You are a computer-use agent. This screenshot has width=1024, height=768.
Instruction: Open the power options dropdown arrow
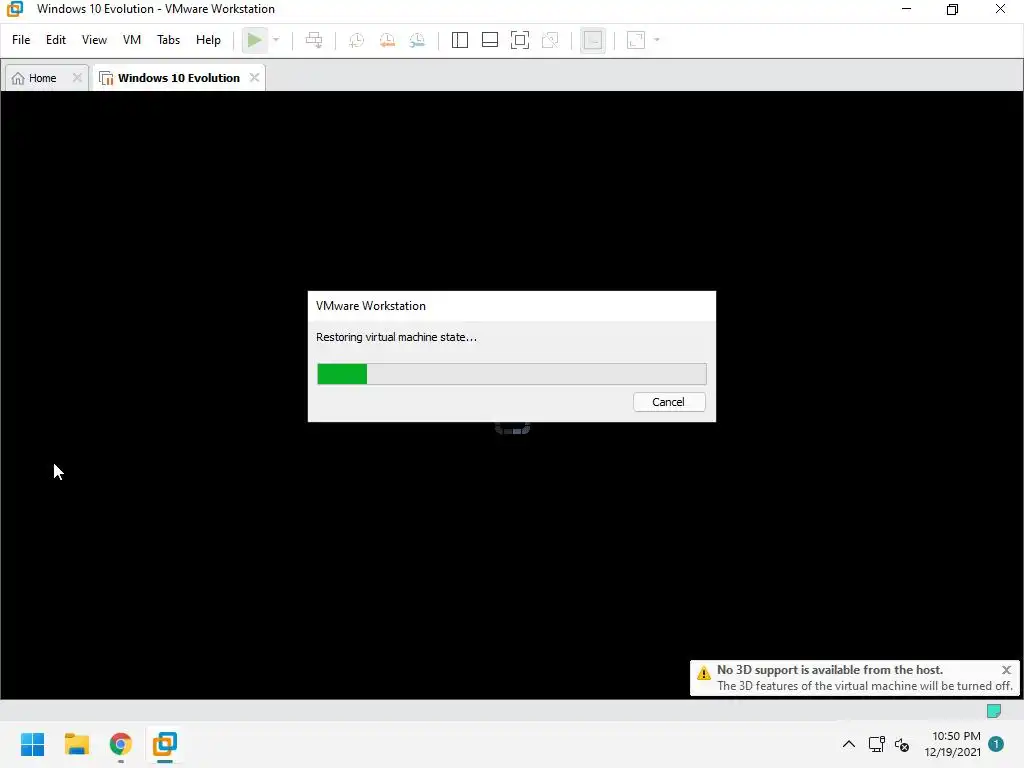coord(276,40)
